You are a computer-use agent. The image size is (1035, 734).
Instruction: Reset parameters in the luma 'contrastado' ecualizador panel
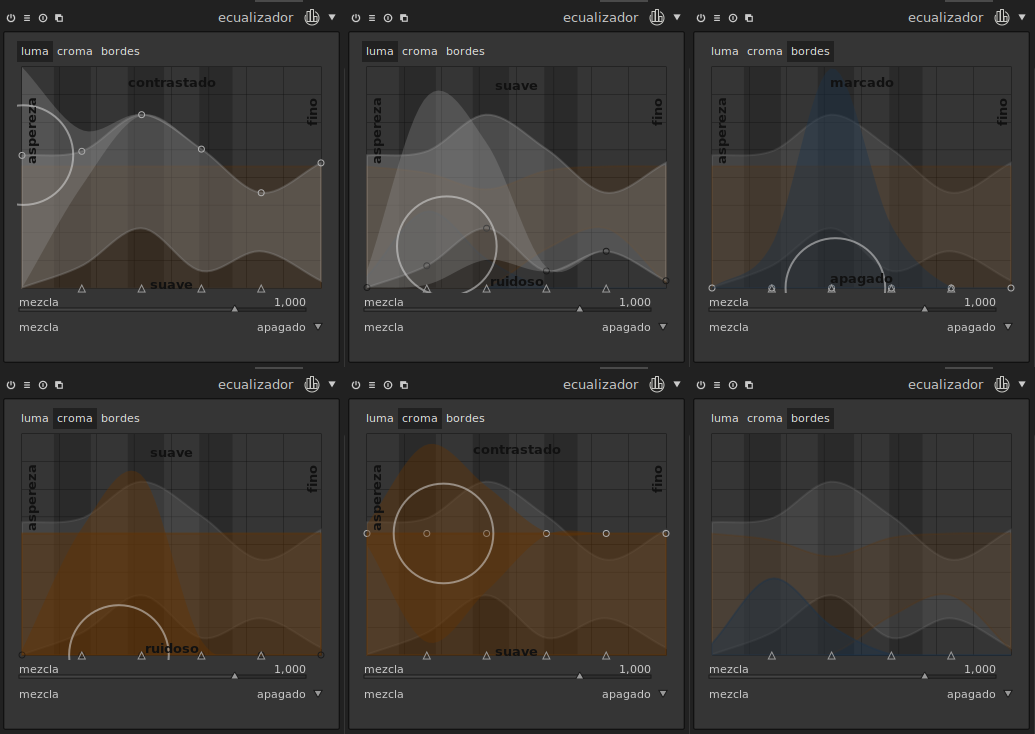43,18
